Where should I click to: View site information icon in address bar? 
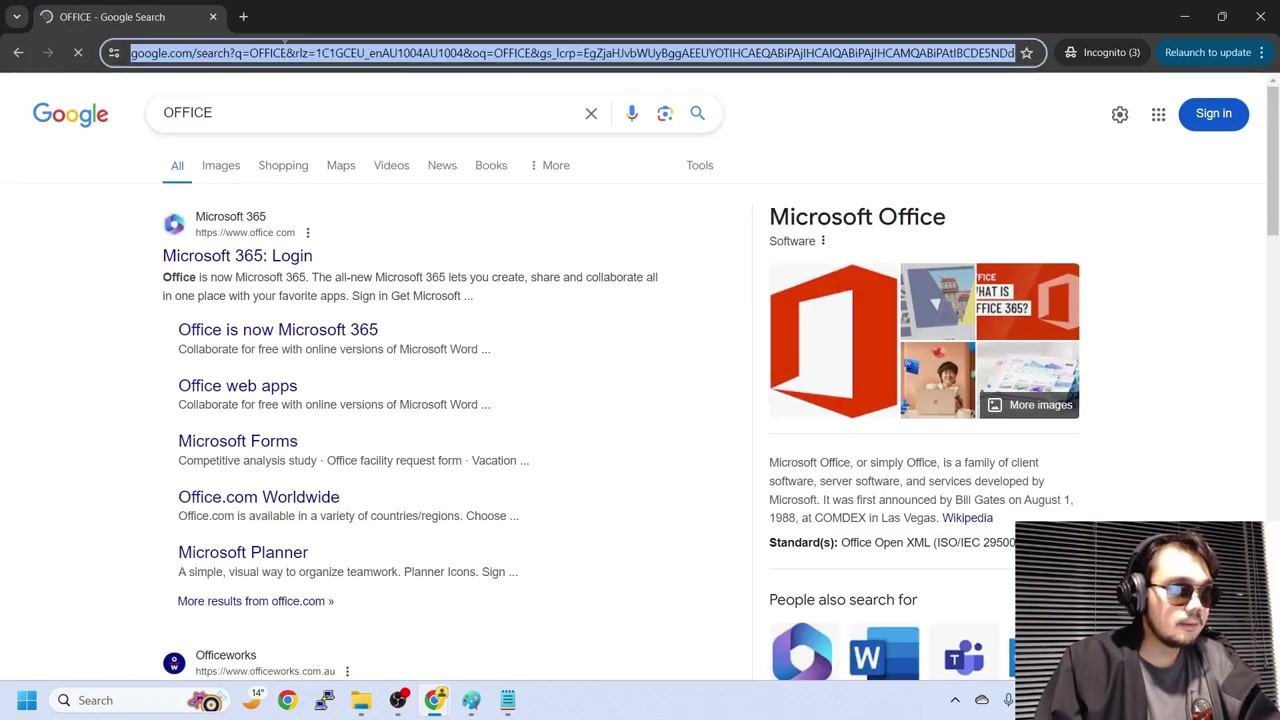point(114,53)
